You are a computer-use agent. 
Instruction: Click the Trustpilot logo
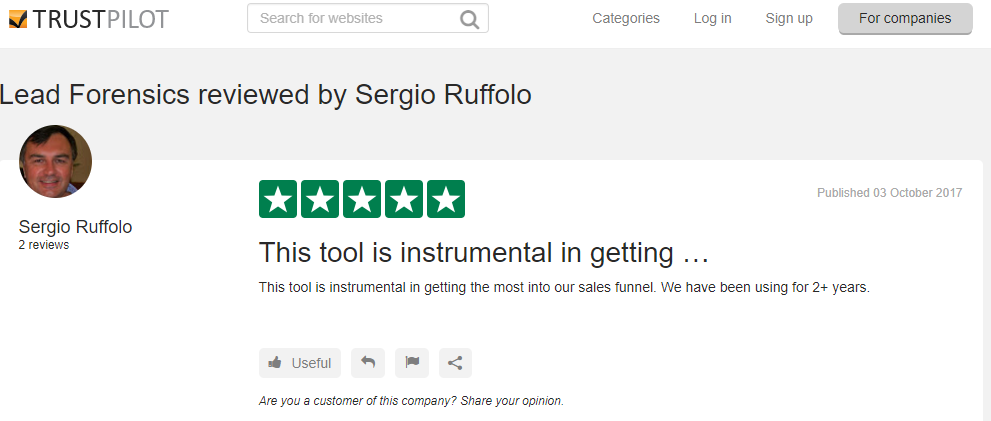click(88, 19)
